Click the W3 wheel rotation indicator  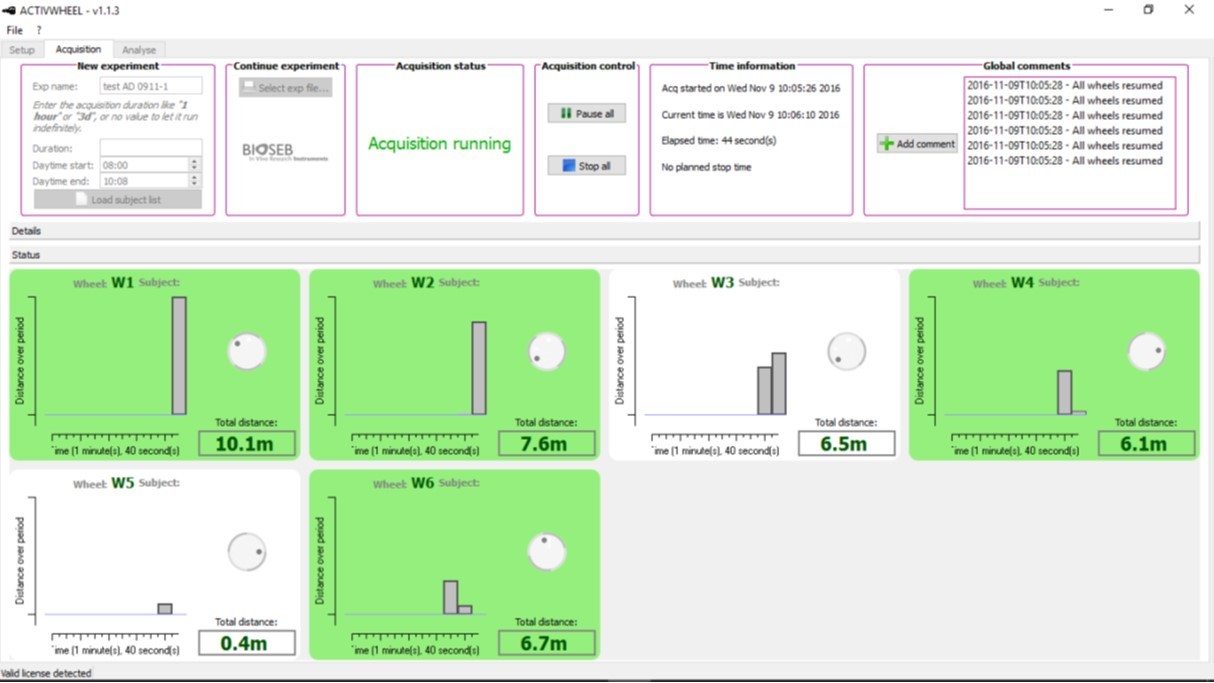(x=847, y=352)
